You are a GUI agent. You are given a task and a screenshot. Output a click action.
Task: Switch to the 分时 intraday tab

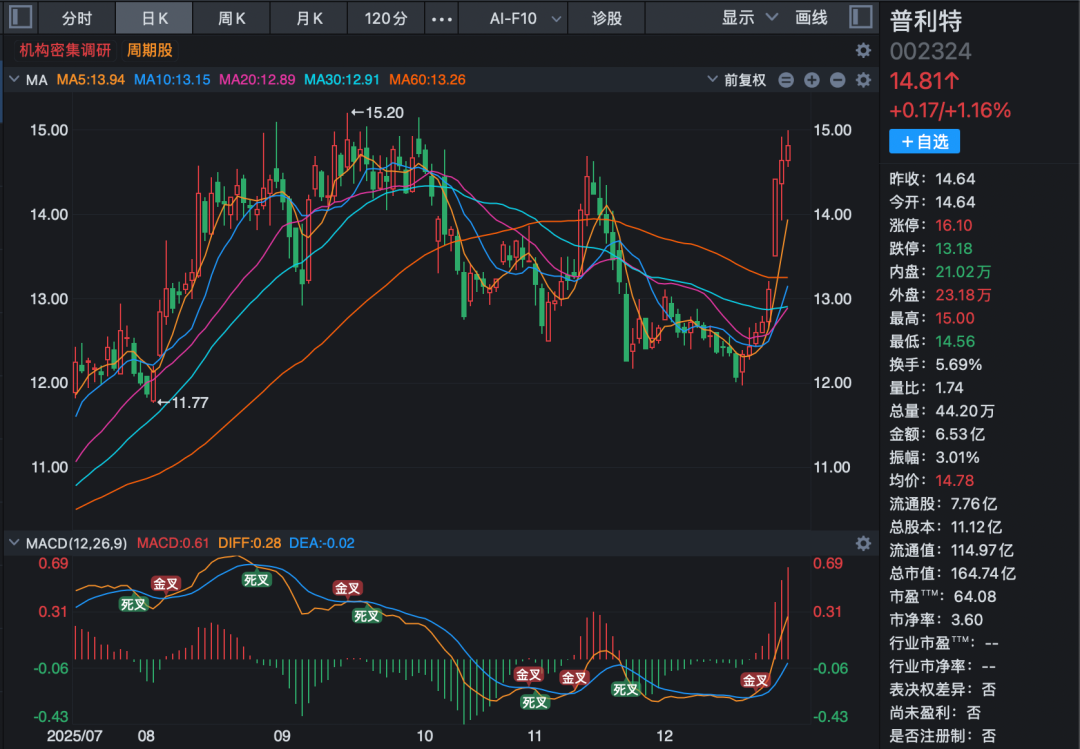(76, 18)
